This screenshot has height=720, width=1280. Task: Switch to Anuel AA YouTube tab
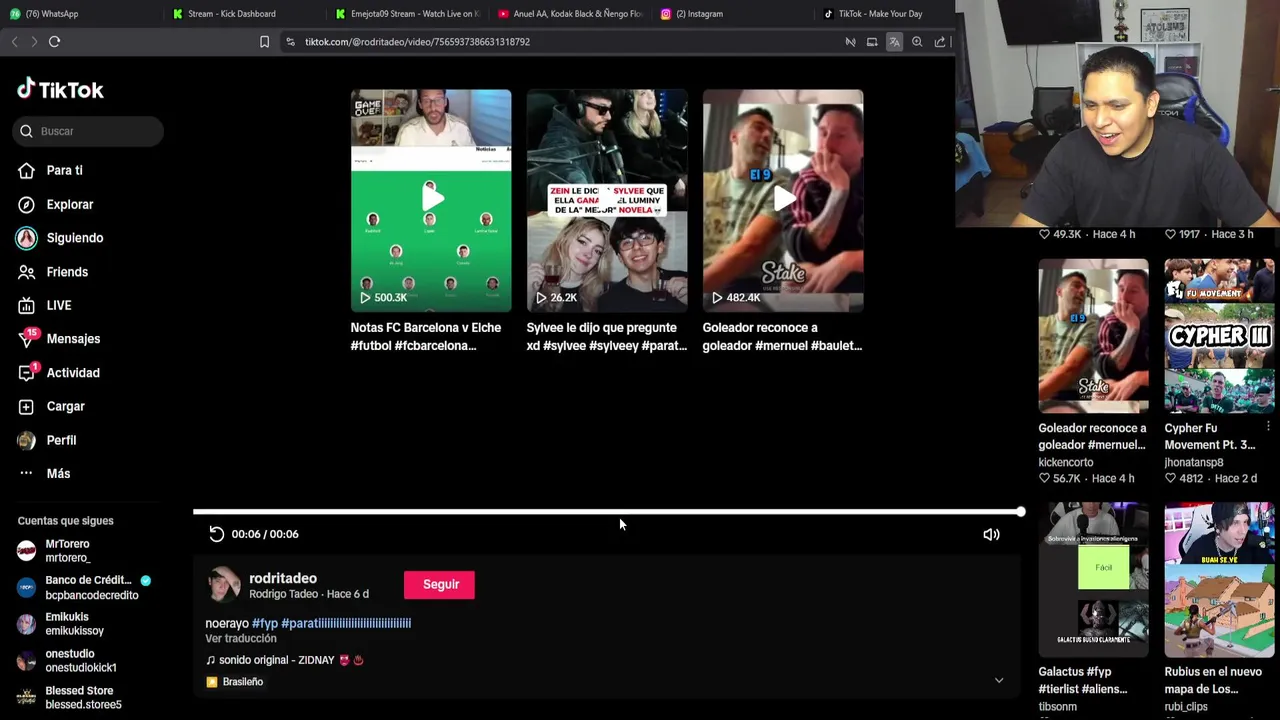coord(570,14)
